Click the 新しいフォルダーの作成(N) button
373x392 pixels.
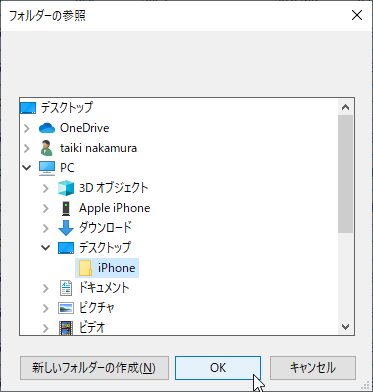coord(94,368)
